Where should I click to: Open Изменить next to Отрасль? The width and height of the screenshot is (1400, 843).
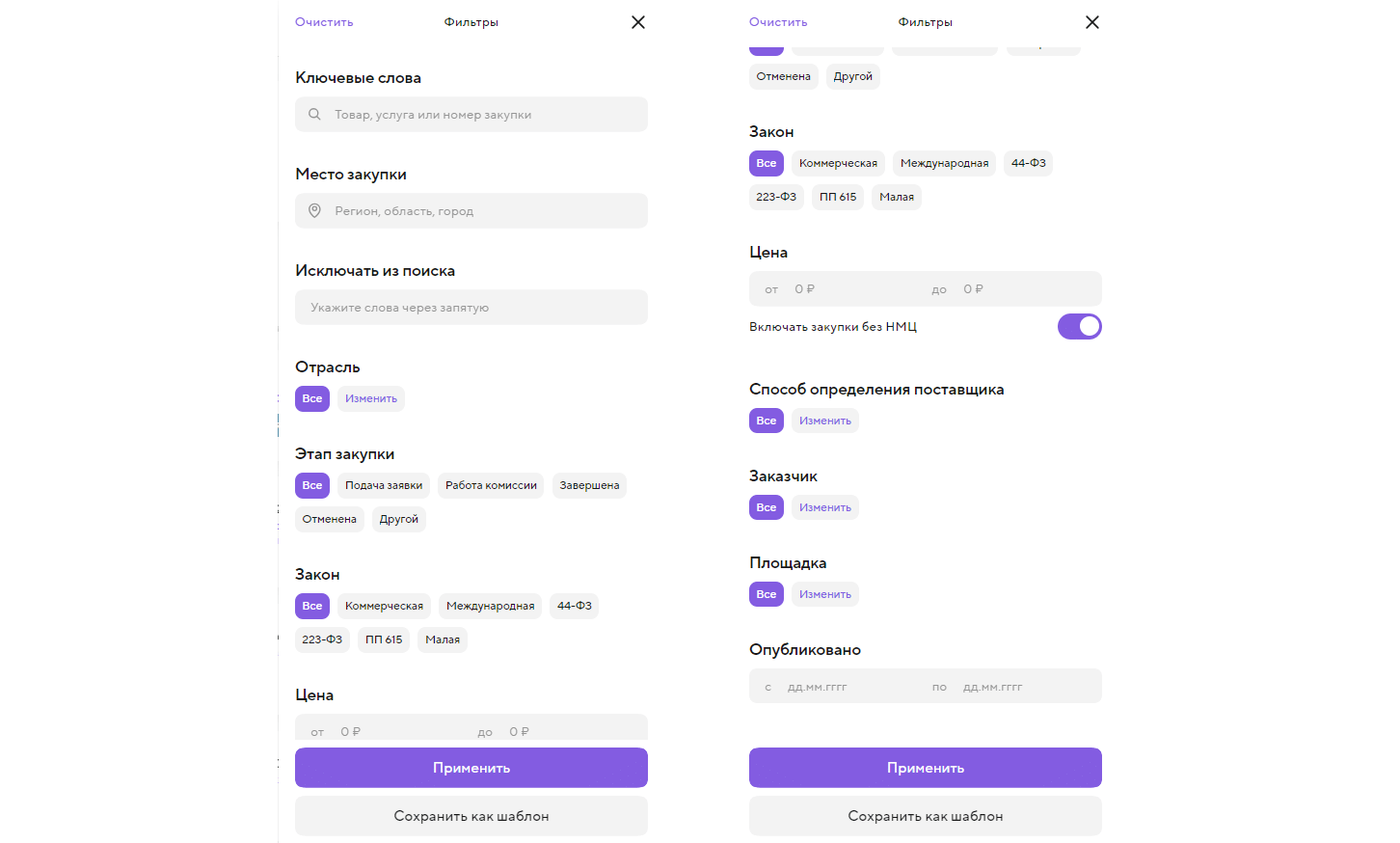click(371, 399)
